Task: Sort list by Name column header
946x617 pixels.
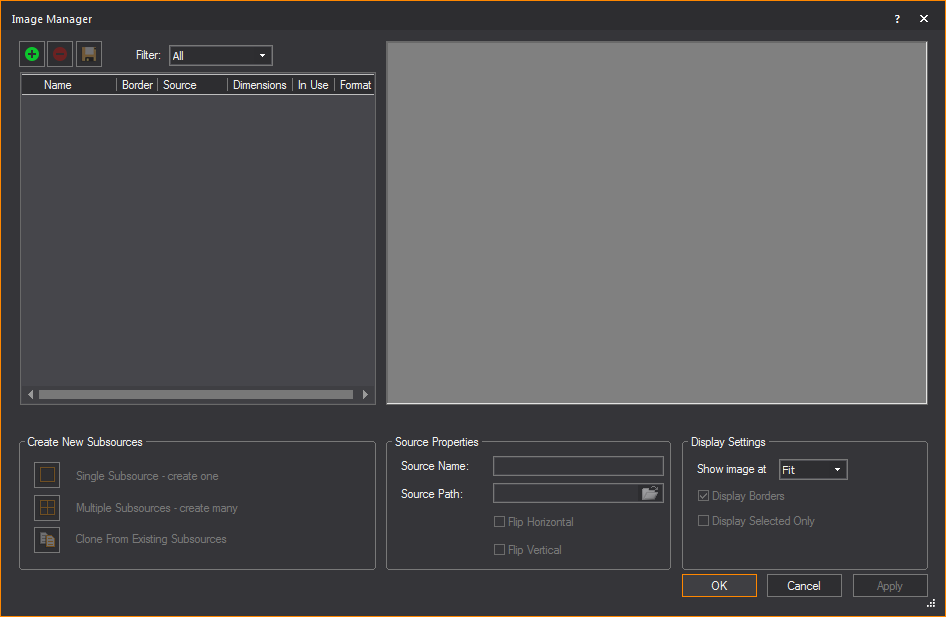Action: [x=58, y=85]
